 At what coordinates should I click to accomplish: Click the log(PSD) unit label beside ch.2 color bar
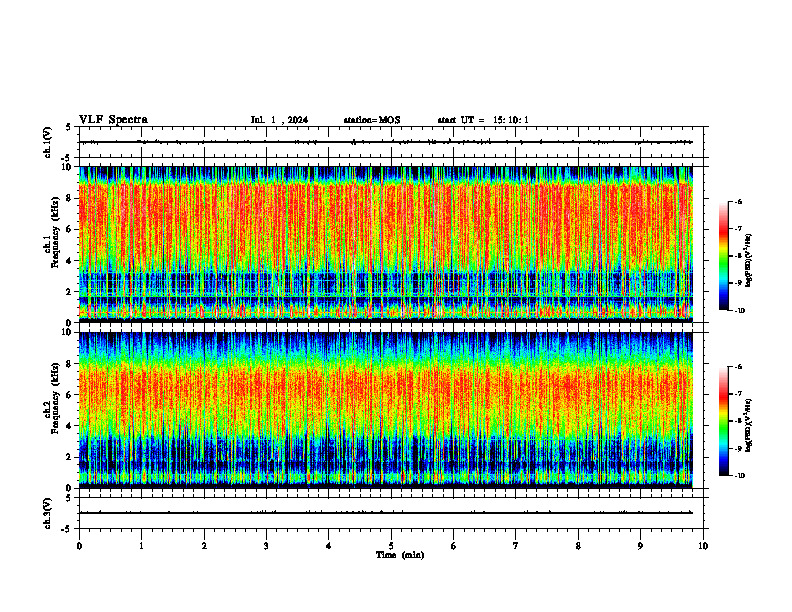[x=749, y=426]
